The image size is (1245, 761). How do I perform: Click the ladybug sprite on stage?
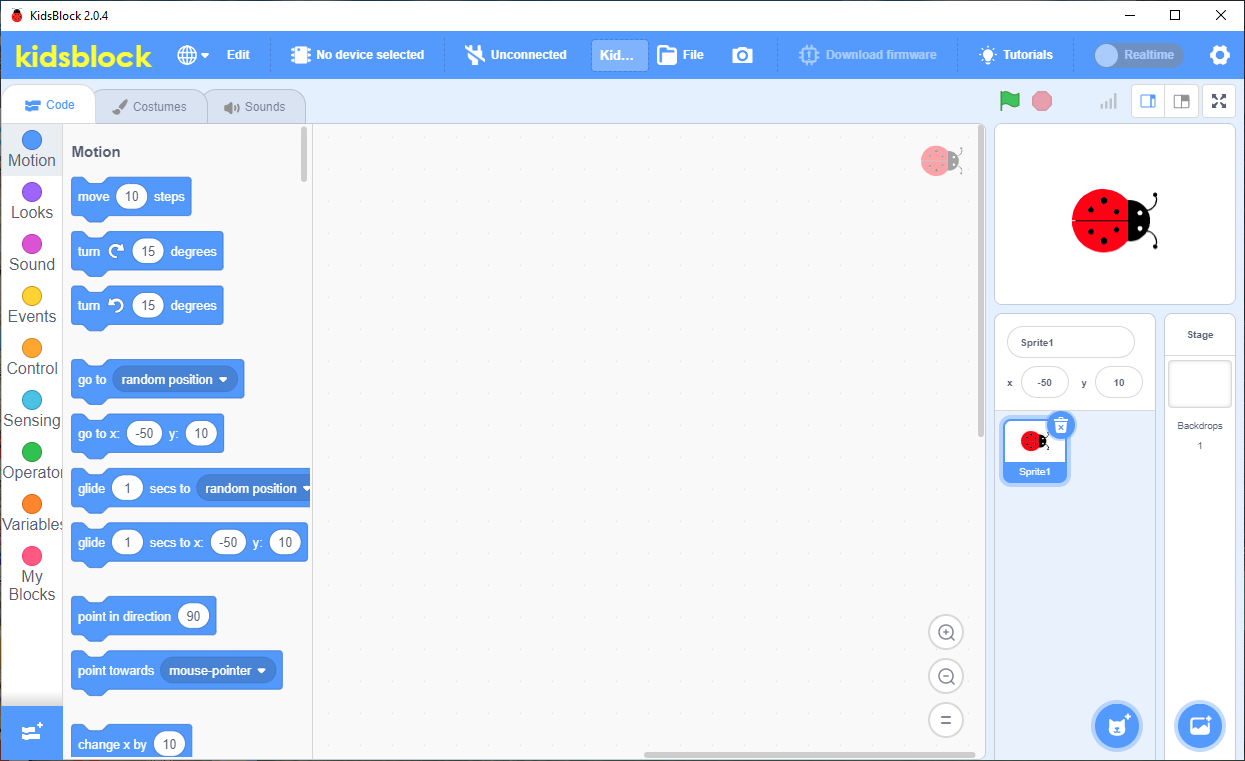coord(1114,220)
